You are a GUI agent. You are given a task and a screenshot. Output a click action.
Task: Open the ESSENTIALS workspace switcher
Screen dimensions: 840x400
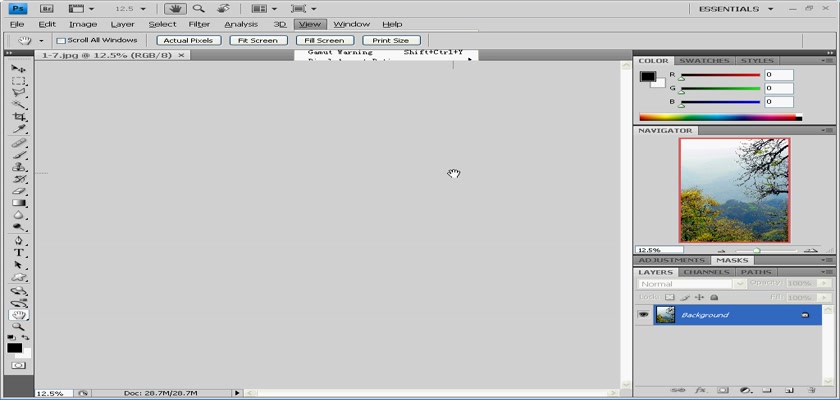click(x=725, y=8)
